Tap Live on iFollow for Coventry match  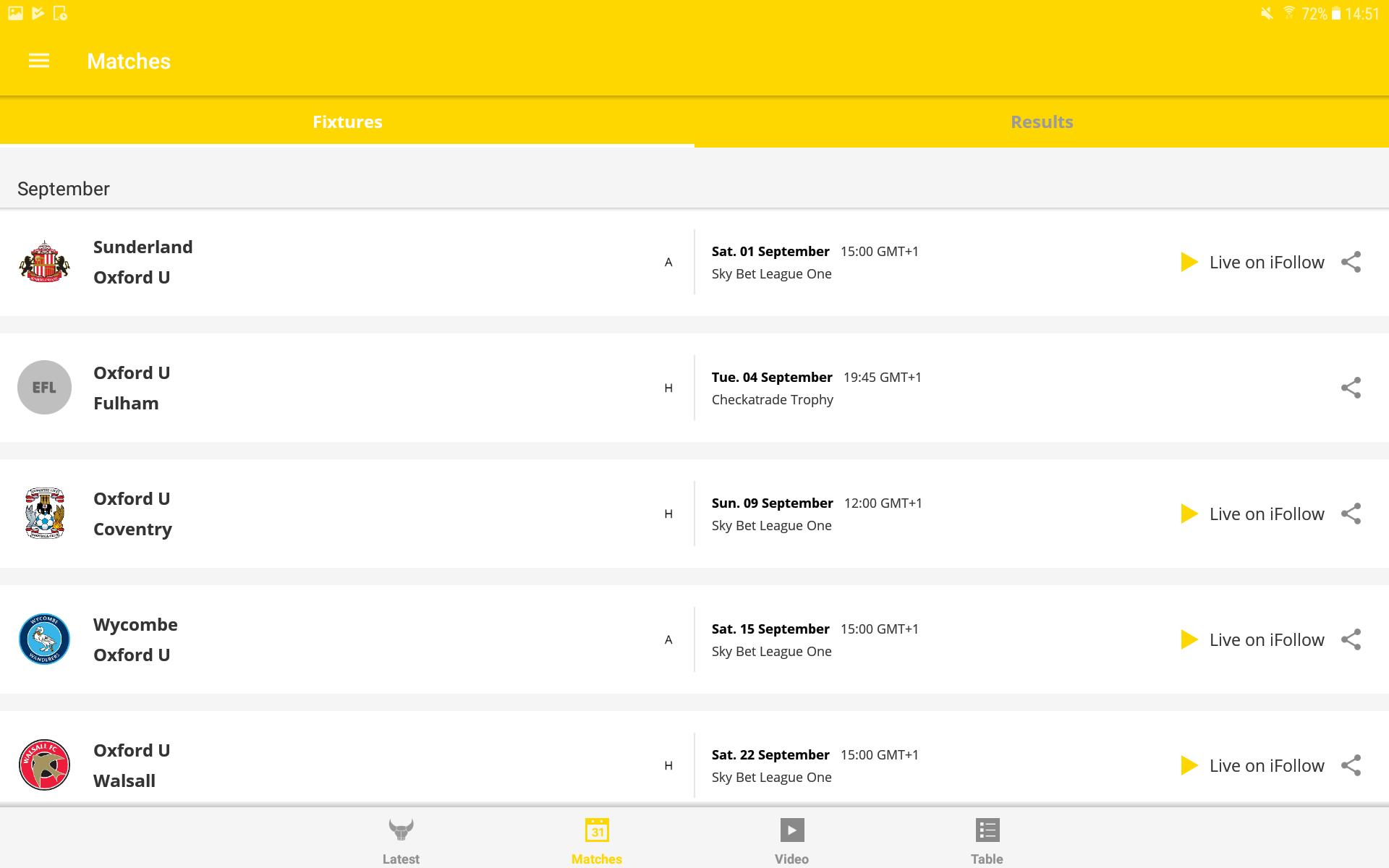[1252, 514]
